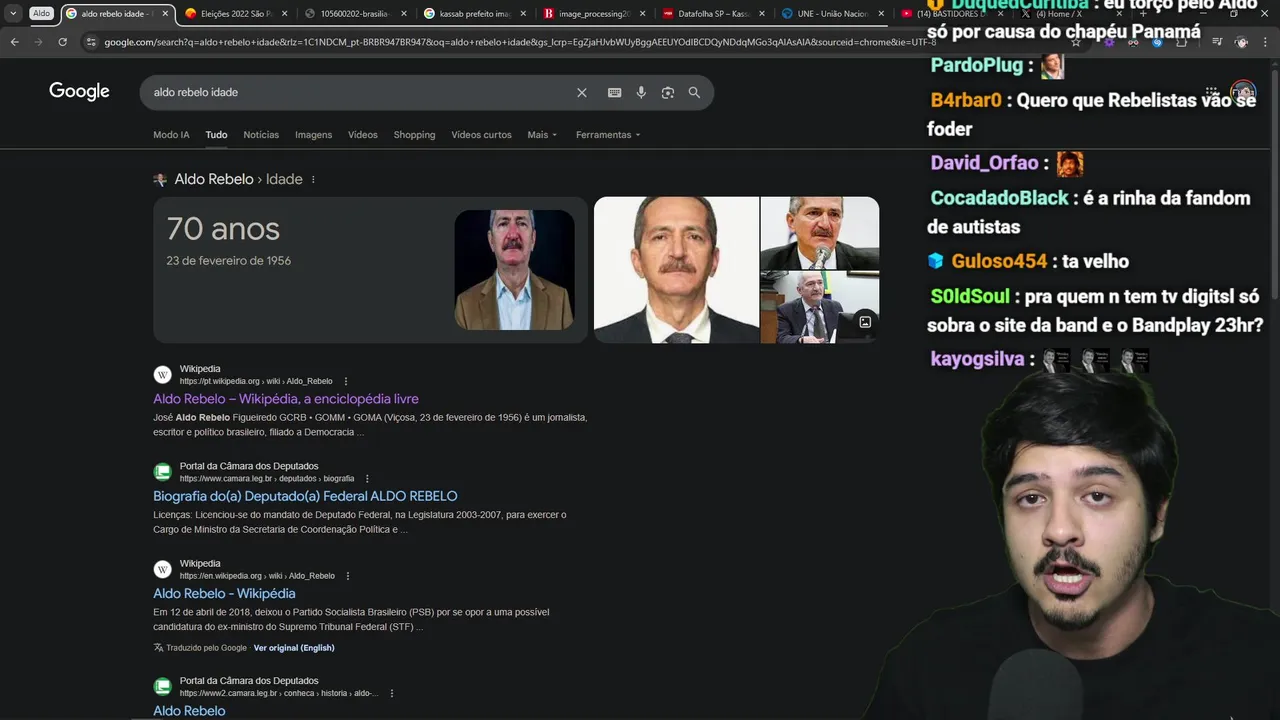Switch to UNE - União Nacional browser tab
Screen dimensions: 1280x720
pyautogui.click(x=832, y=14)
